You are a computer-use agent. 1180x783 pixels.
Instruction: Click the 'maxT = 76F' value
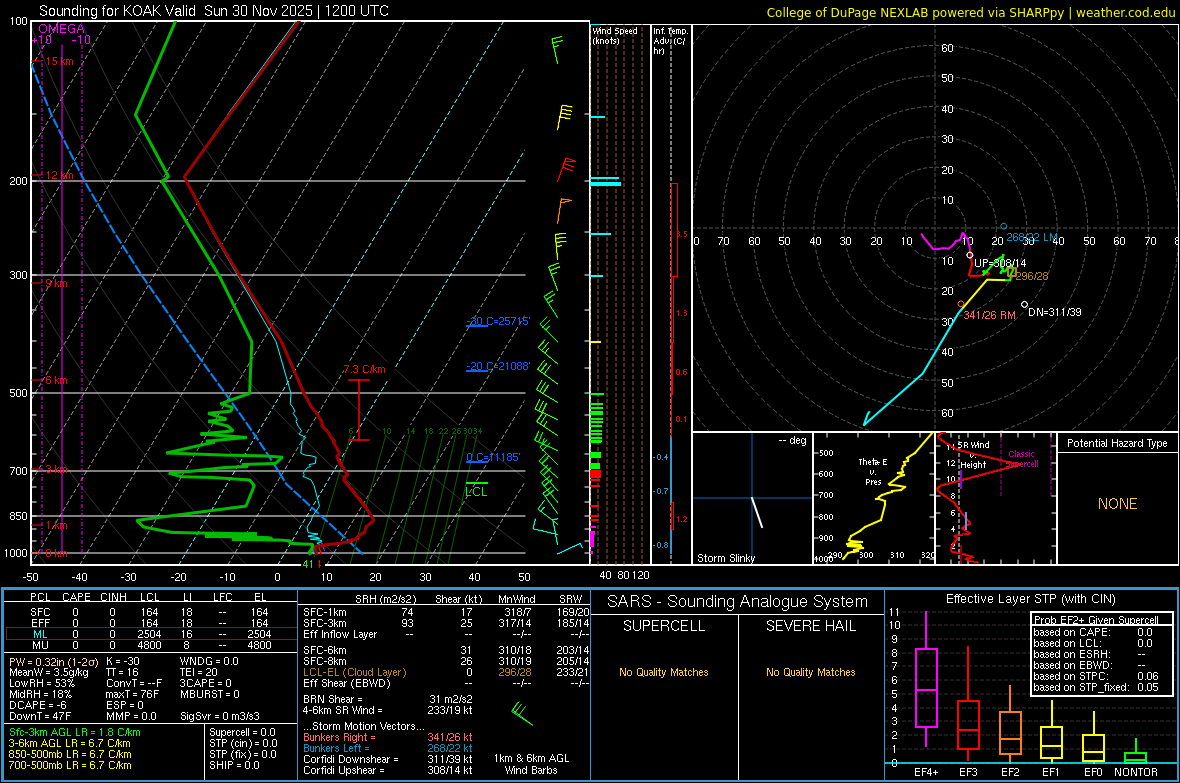132,694
